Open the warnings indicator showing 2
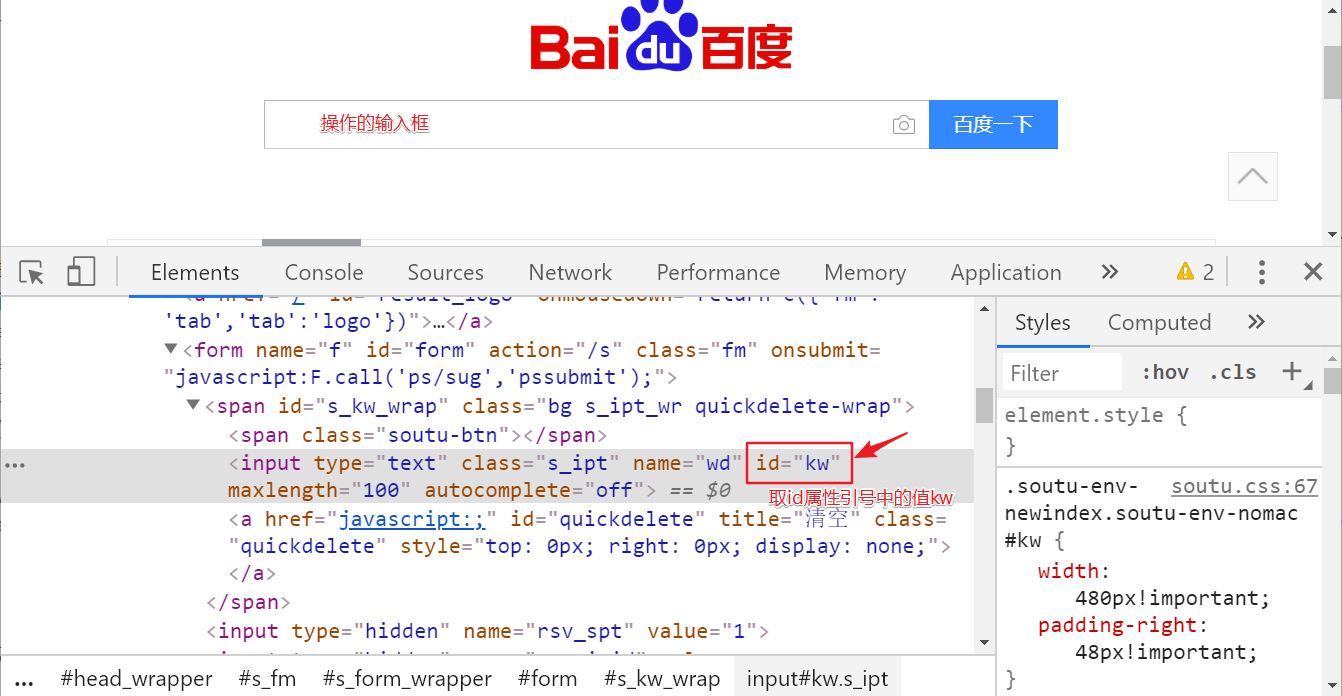Viewport: 1342px width, 696px height. [x=1196, y=272]
